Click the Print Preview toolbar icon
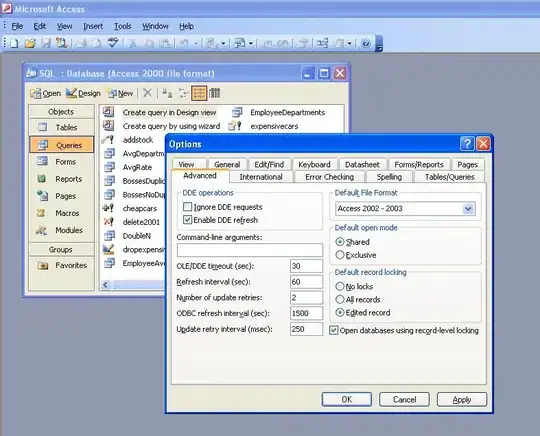 tap(97, 43)
